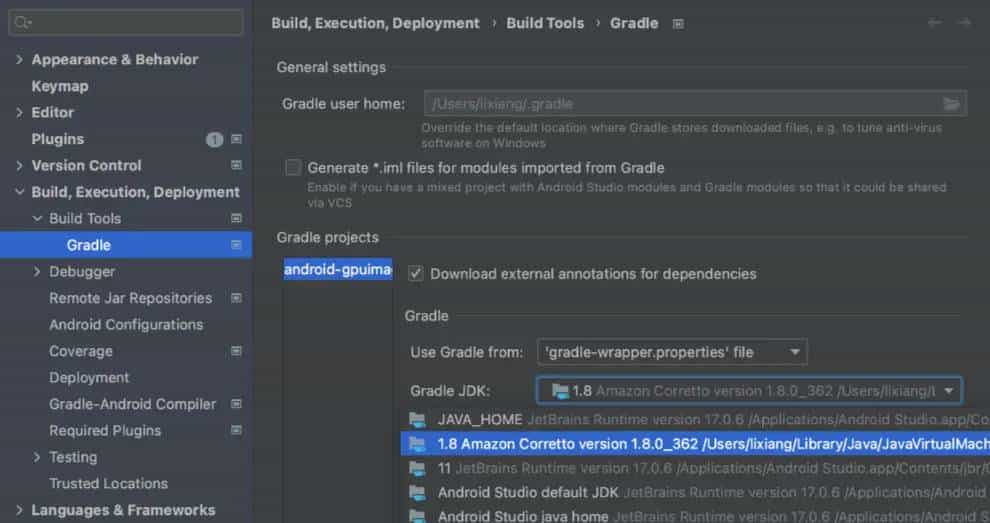Open the Gradle JDK combo box
990x523 pixels.
(749, 391)
